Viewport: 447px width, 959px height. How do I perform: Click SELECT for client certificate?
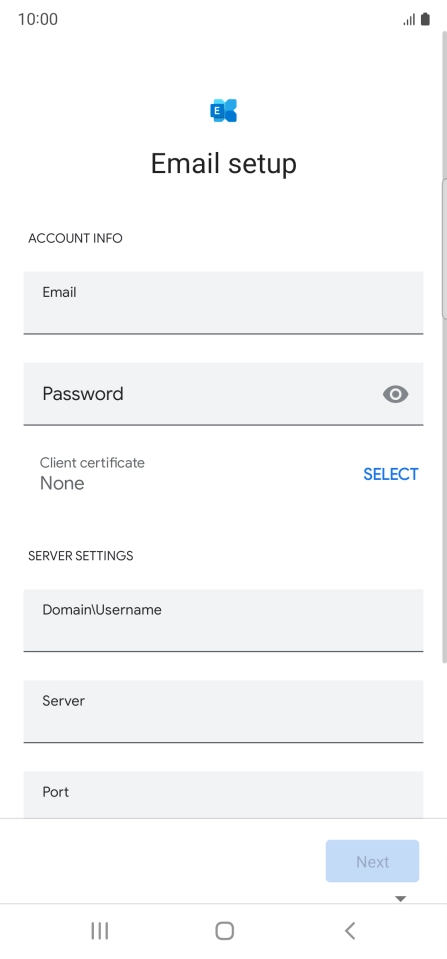(x=391, y=474)
